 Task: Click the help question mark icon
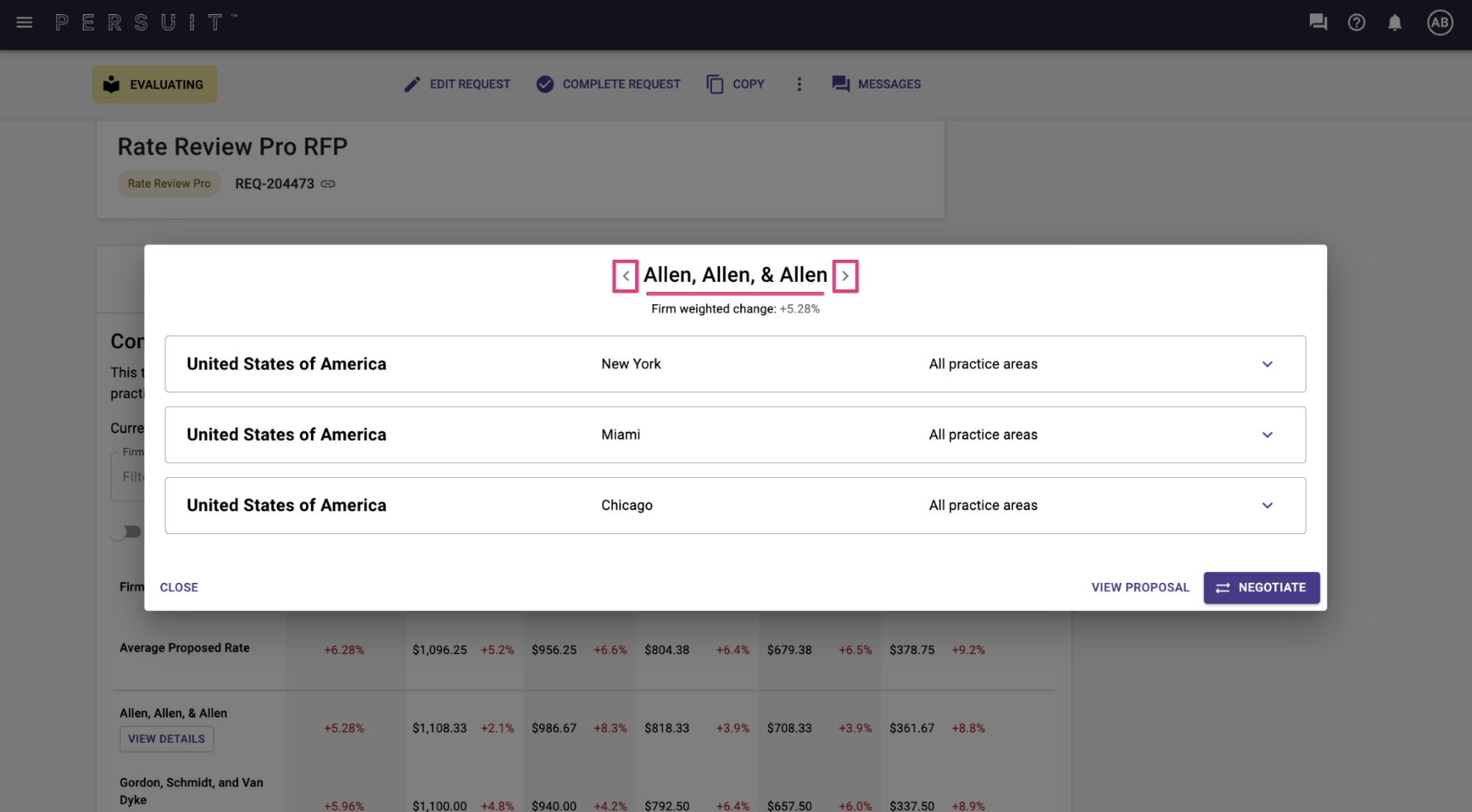[x=1356, y=22]
